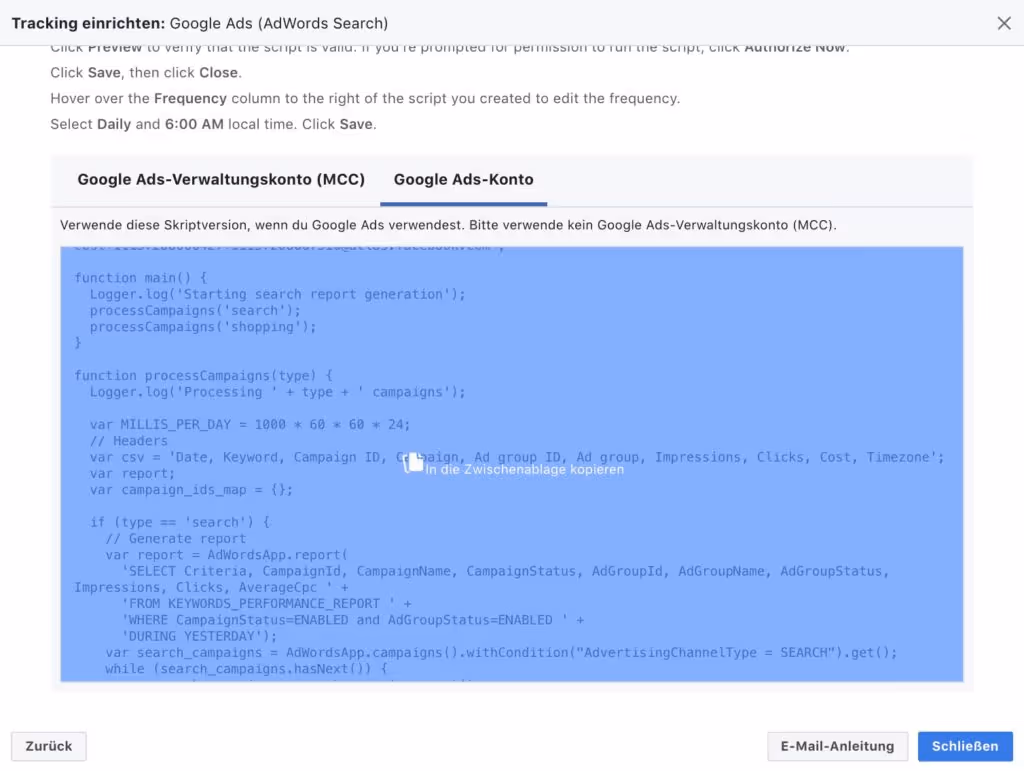The width and height of the screenshot is (1024, 771).
Task: Click the 'Select Daily and 6:00 AM' instruction
Action: (214, 124)
